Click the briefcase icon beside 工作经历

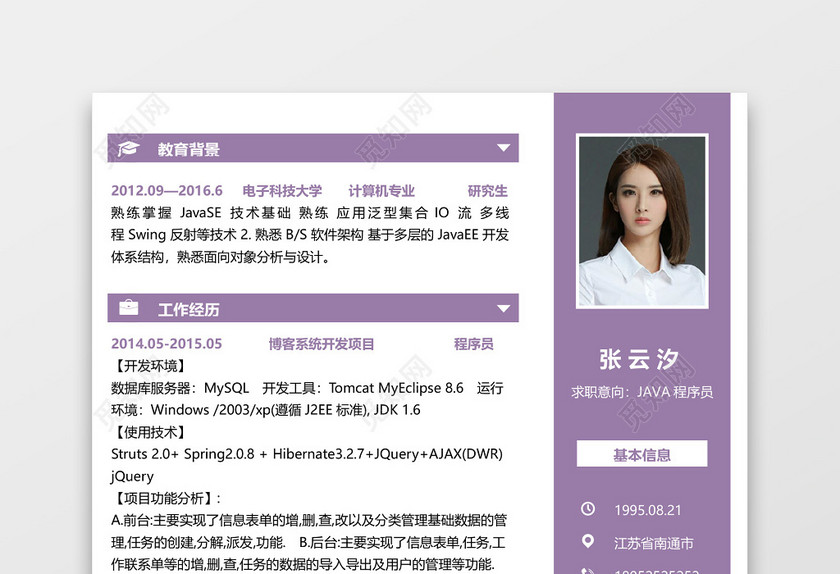click(129, 308)
